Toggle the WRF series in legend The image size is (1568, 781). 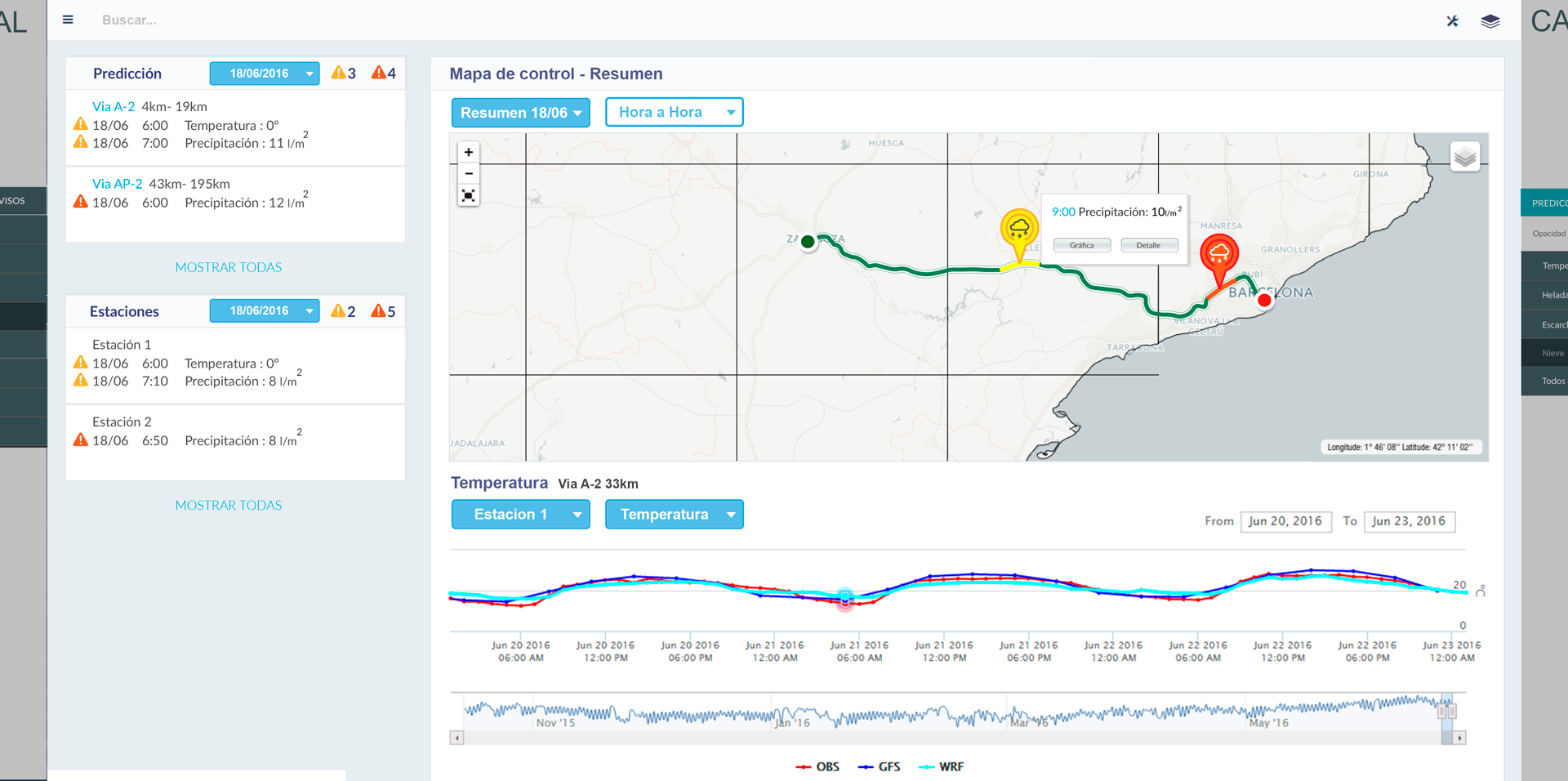(x=942, y=766)
